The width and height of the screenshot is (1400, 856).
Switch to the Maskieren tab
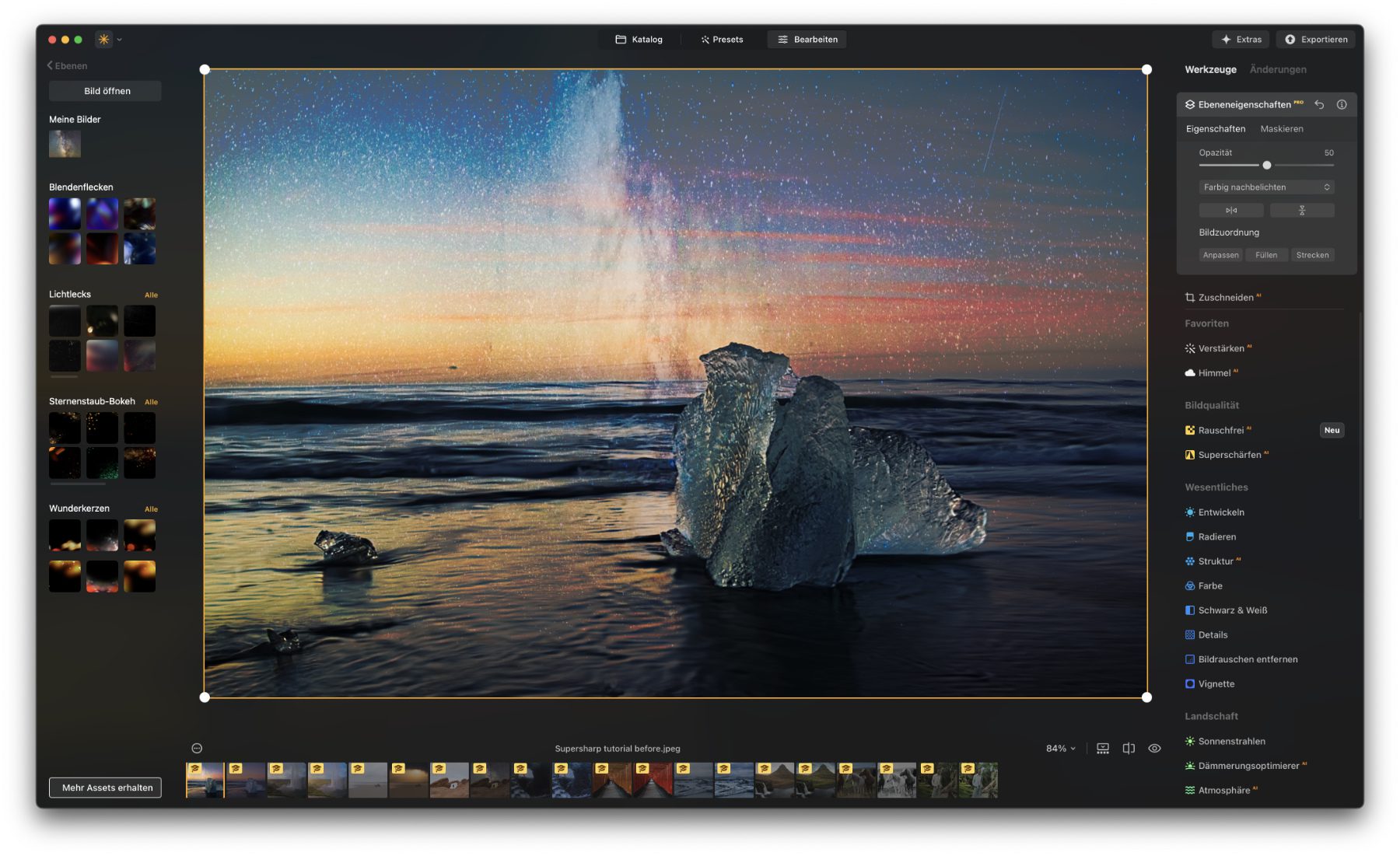(x=1281, y=129)
